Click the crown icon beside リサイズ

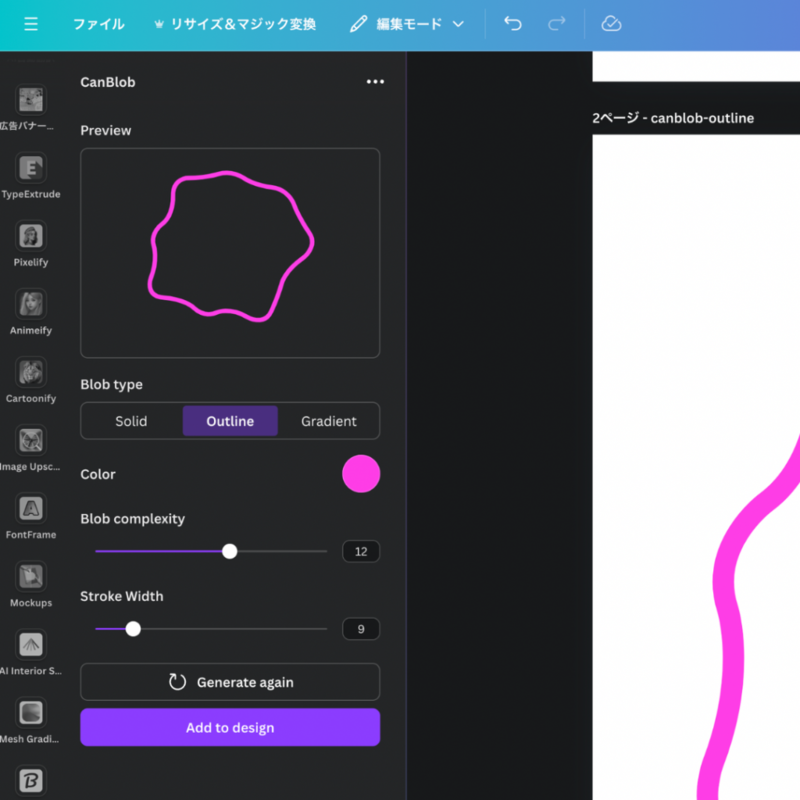159,24
